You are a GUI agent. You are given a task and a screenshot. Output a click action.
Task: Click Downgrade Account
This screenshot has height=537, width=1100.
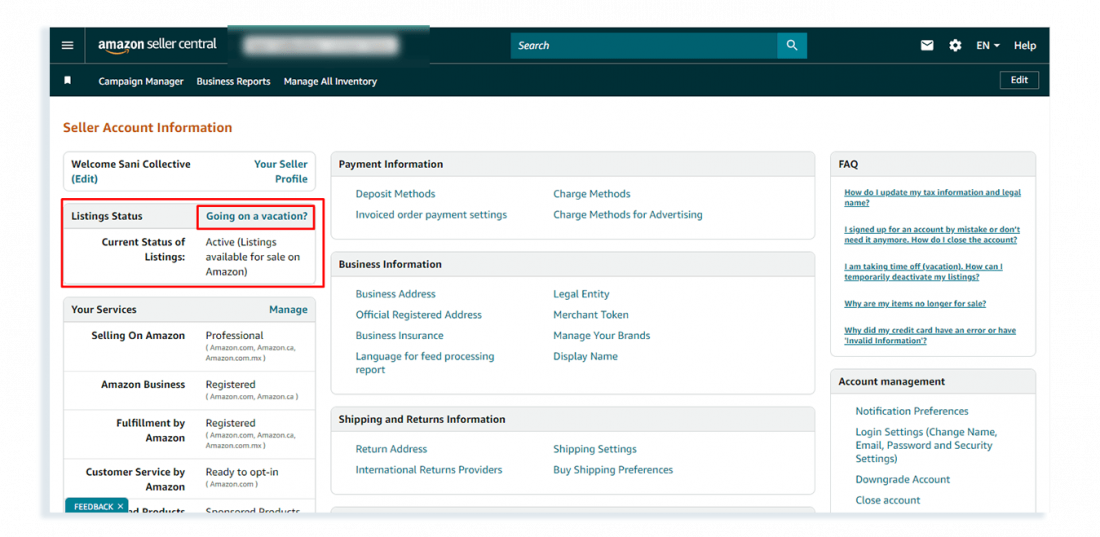click(x=902, y=479)
